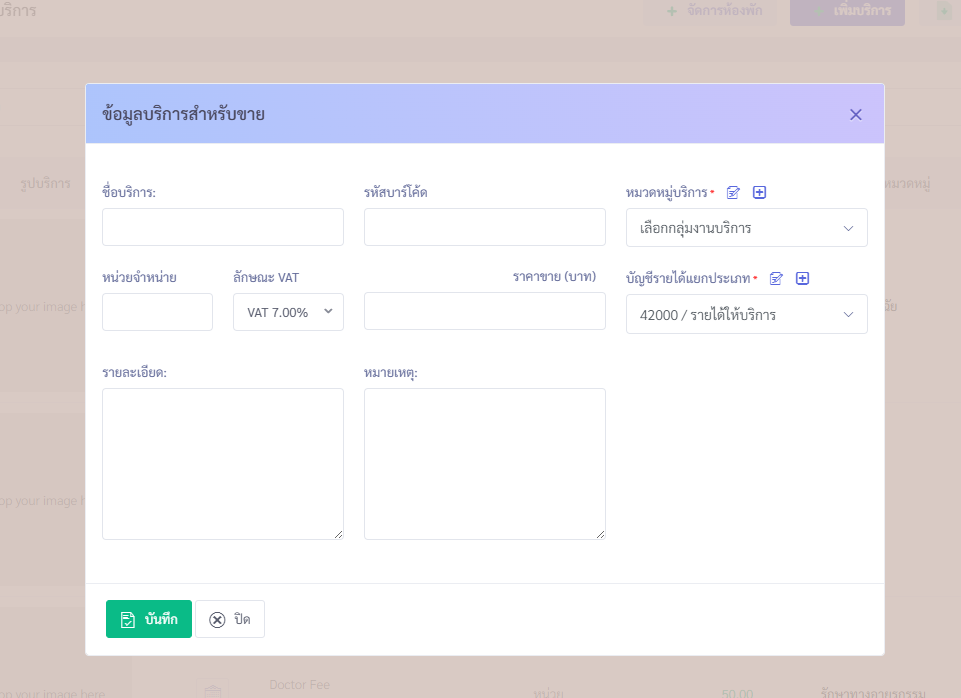961x698 pixels.
Task: Close the service info dialog with X
Action: (x=855, y=114)
